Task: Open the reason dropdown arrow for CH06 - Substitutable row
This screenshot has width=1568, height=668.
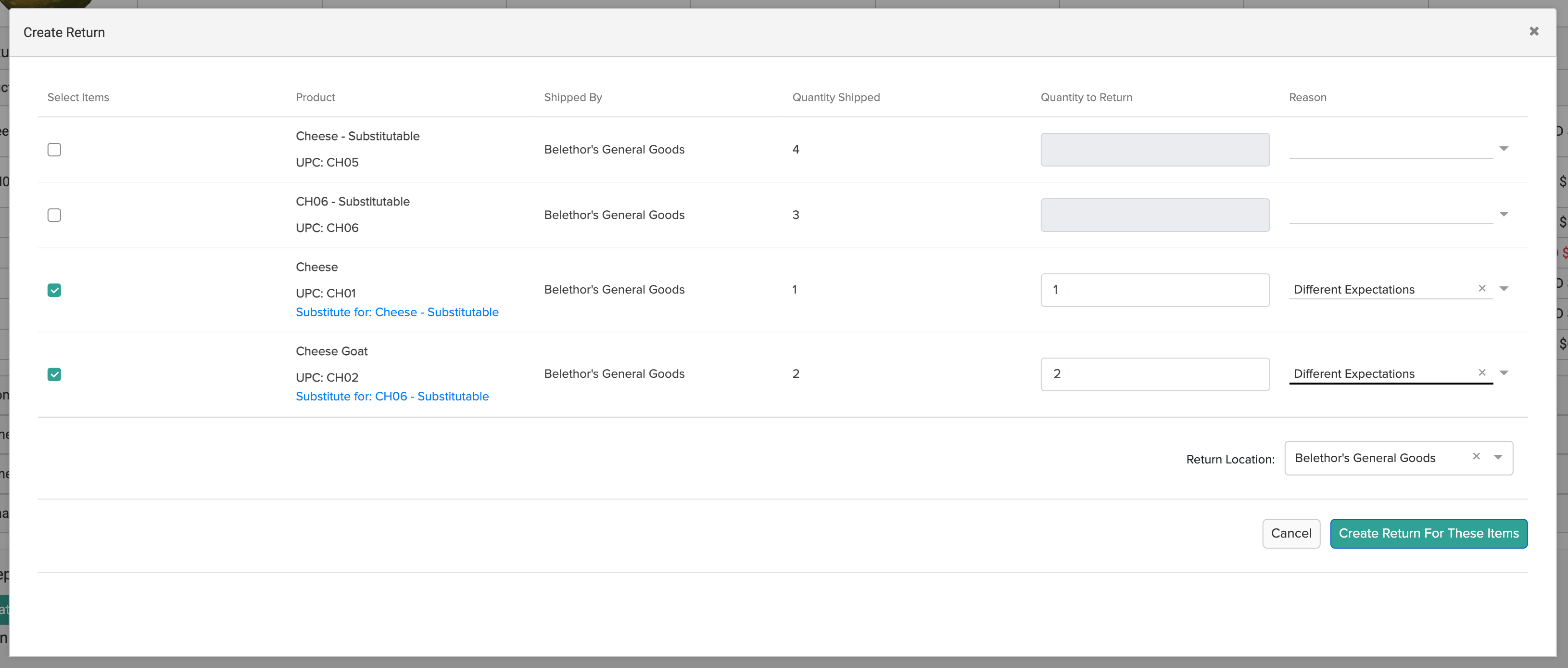Action: [1504, 214]
